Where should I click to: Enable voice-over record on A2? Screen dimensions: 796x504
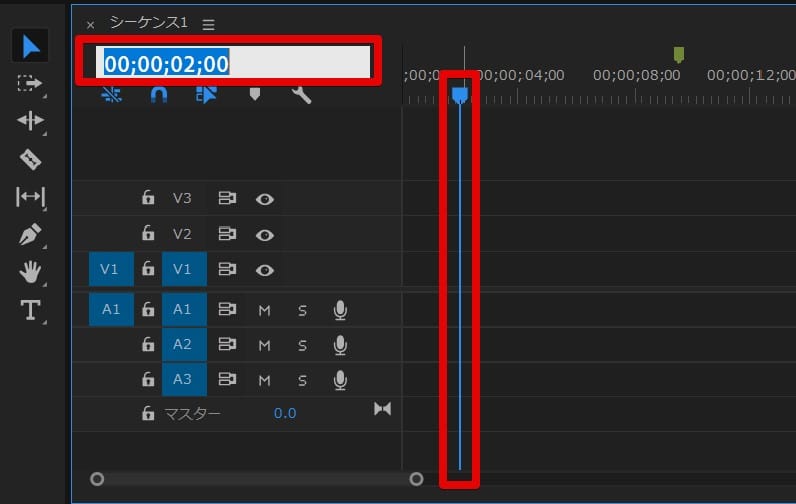point(340,345)
